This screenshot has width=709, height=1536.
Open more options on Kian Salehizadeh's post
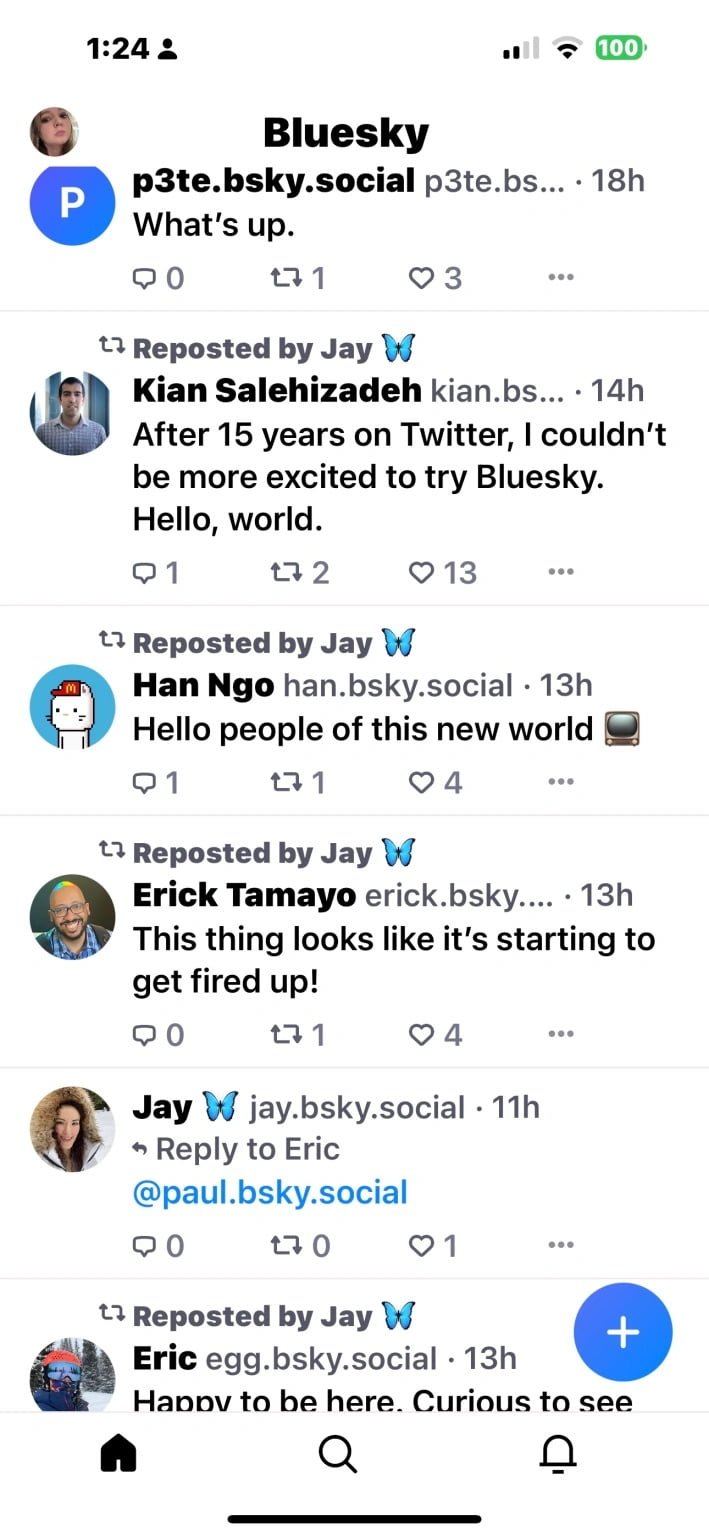point(560,572)
